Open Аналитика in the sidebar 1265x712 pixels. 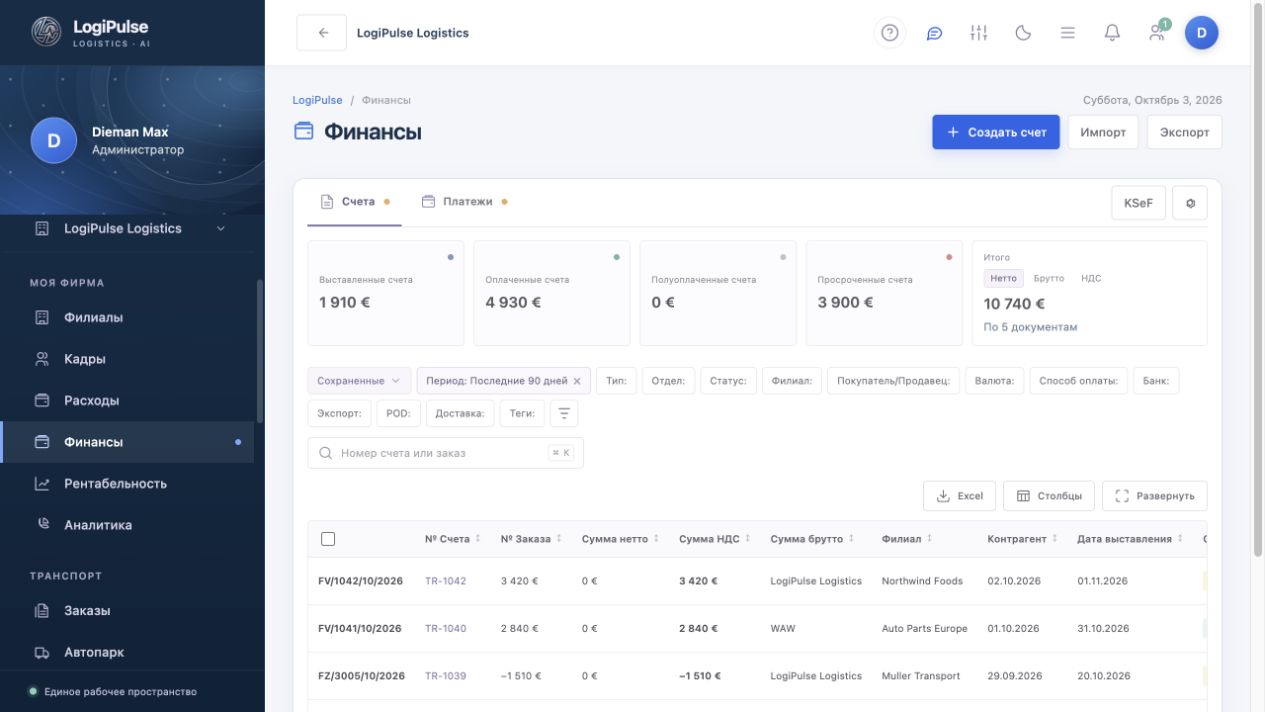[x=127, y=525]
